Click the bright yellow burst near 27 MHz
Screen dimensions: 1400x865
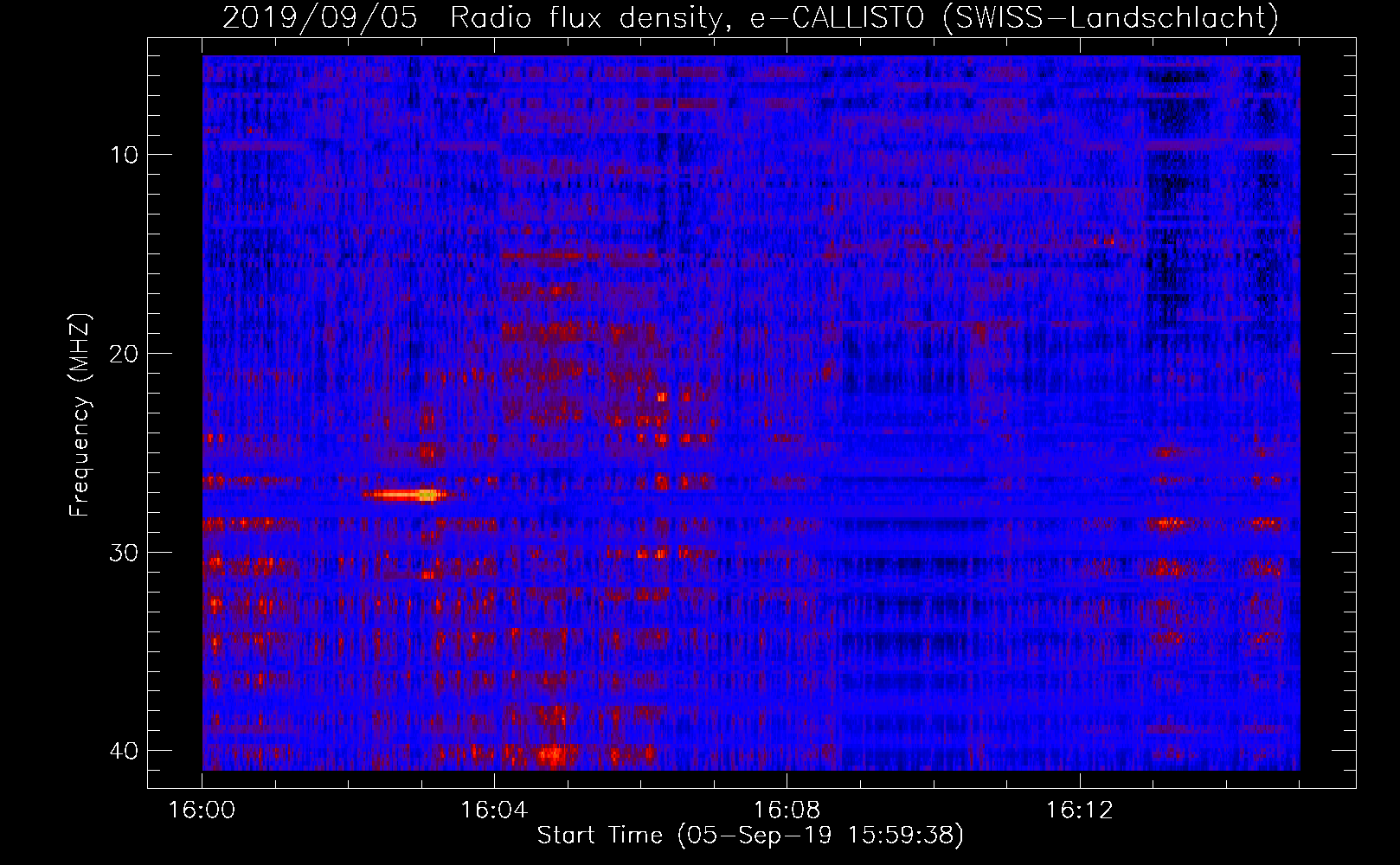coord(404,495)
